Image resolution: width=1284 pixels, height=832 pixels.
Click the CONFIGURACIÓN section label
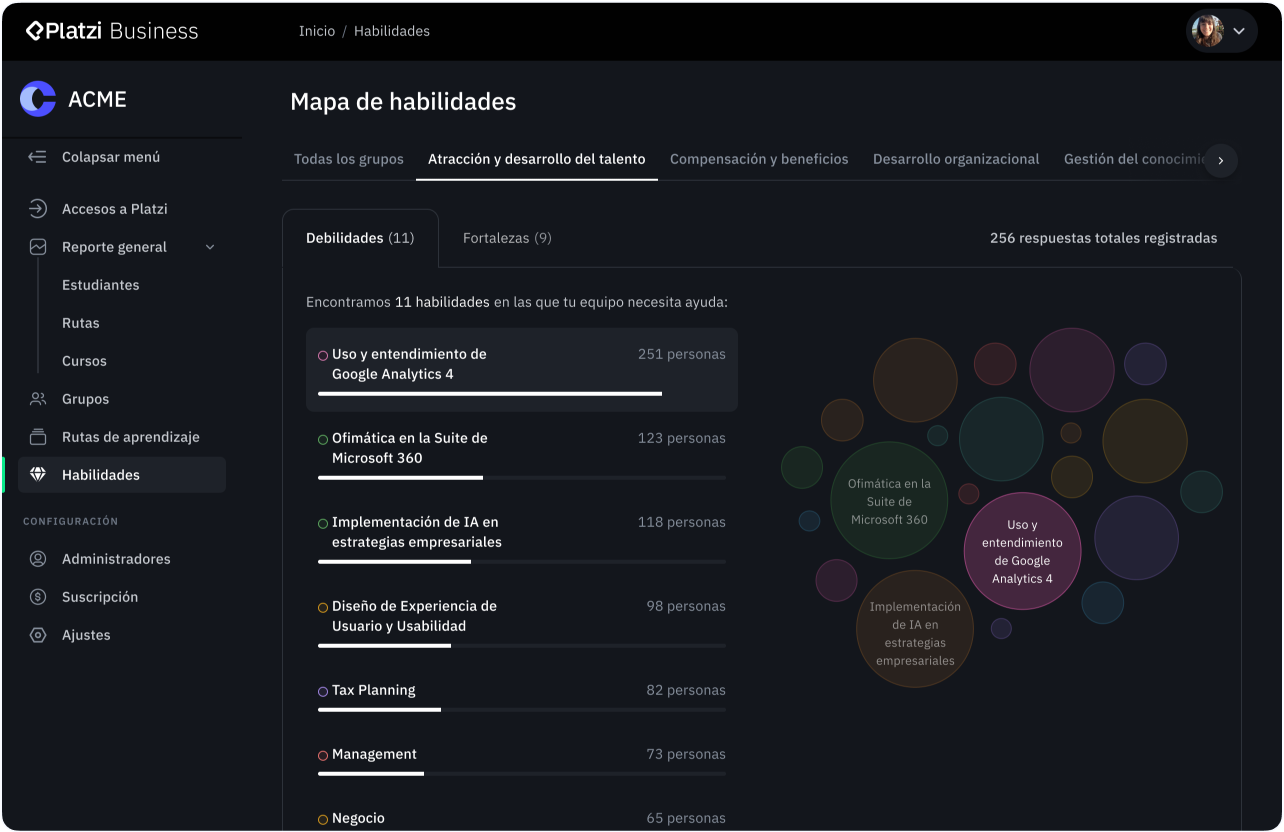pos(70,521)
